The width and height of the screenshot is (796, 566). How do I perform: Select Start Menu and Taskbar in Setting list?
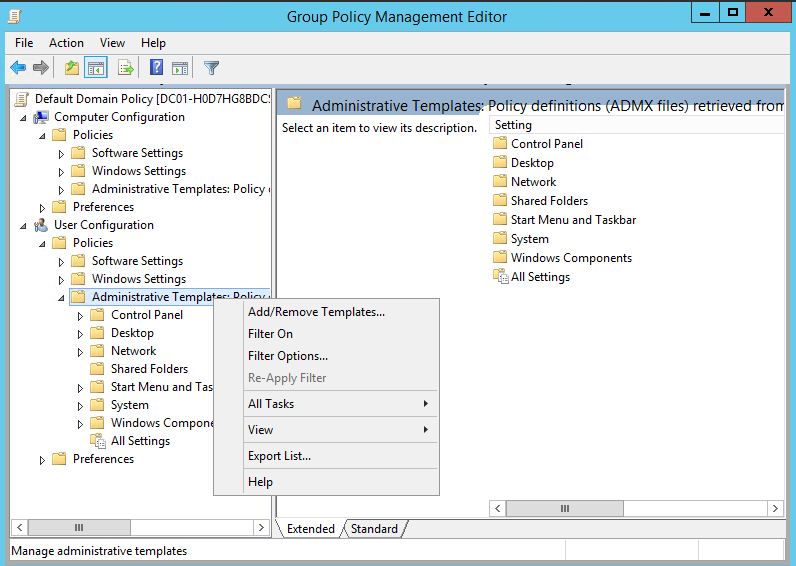tap(573, 220)
